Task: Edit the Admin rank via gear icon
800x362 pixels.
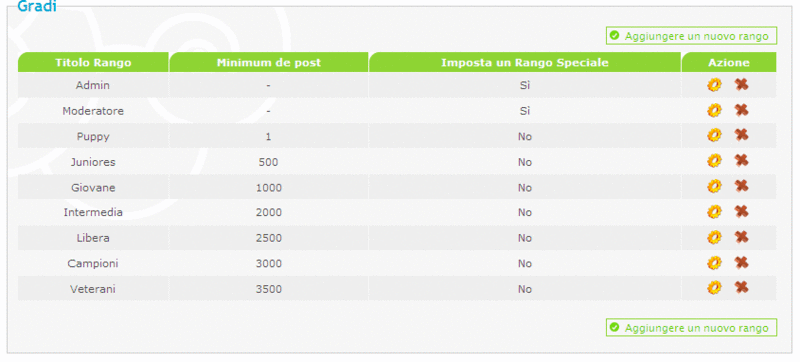Action: [x=714, y=85]
